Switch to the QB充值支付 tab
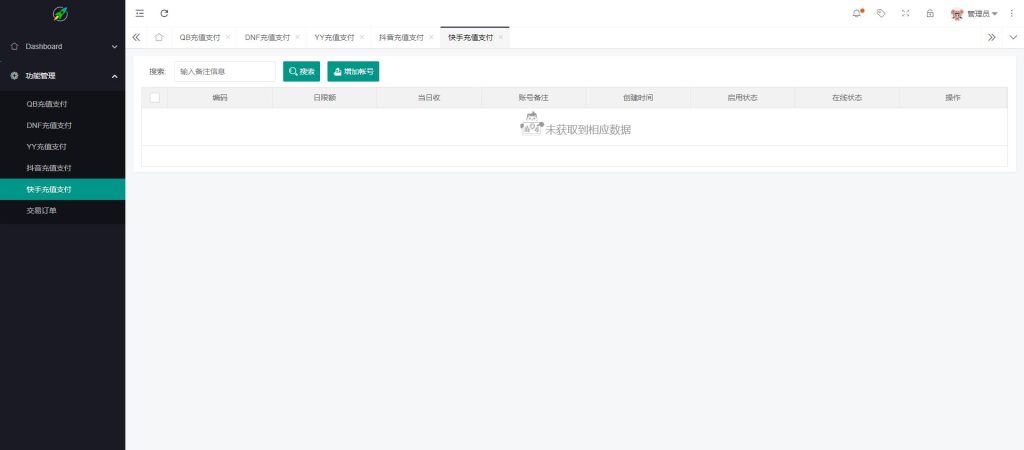 pyautogui.click(x=200, y=37)
